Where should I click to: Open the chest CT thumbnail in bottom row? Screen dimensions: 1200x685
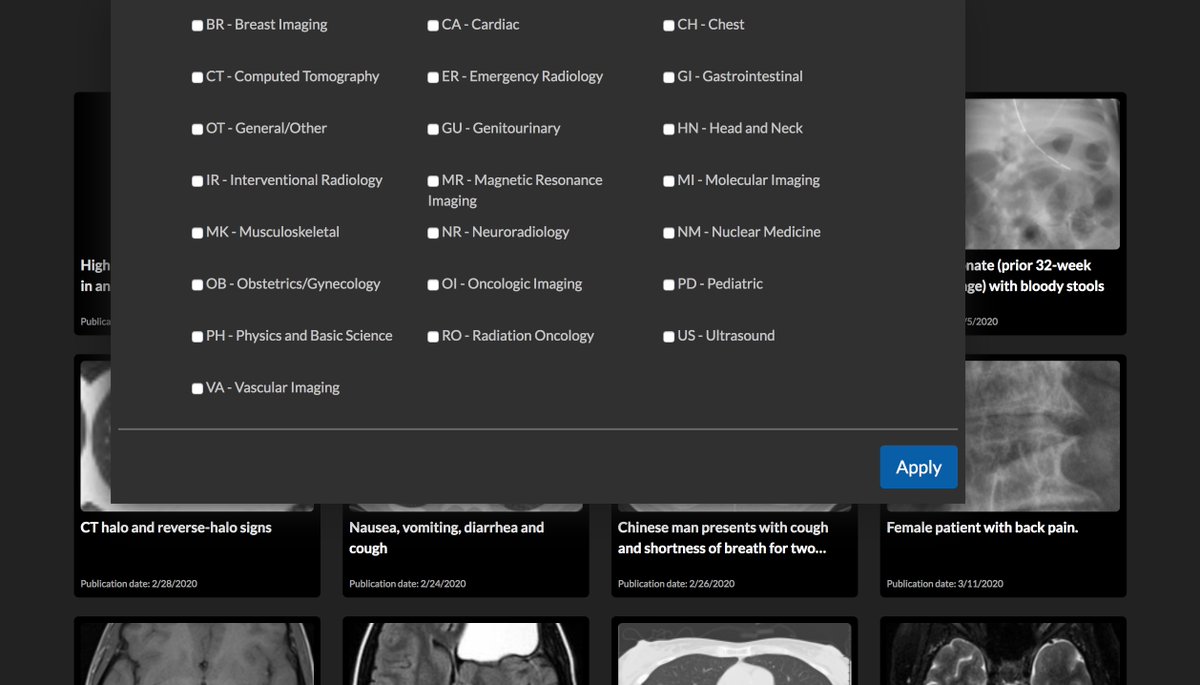tap(735, 654)
